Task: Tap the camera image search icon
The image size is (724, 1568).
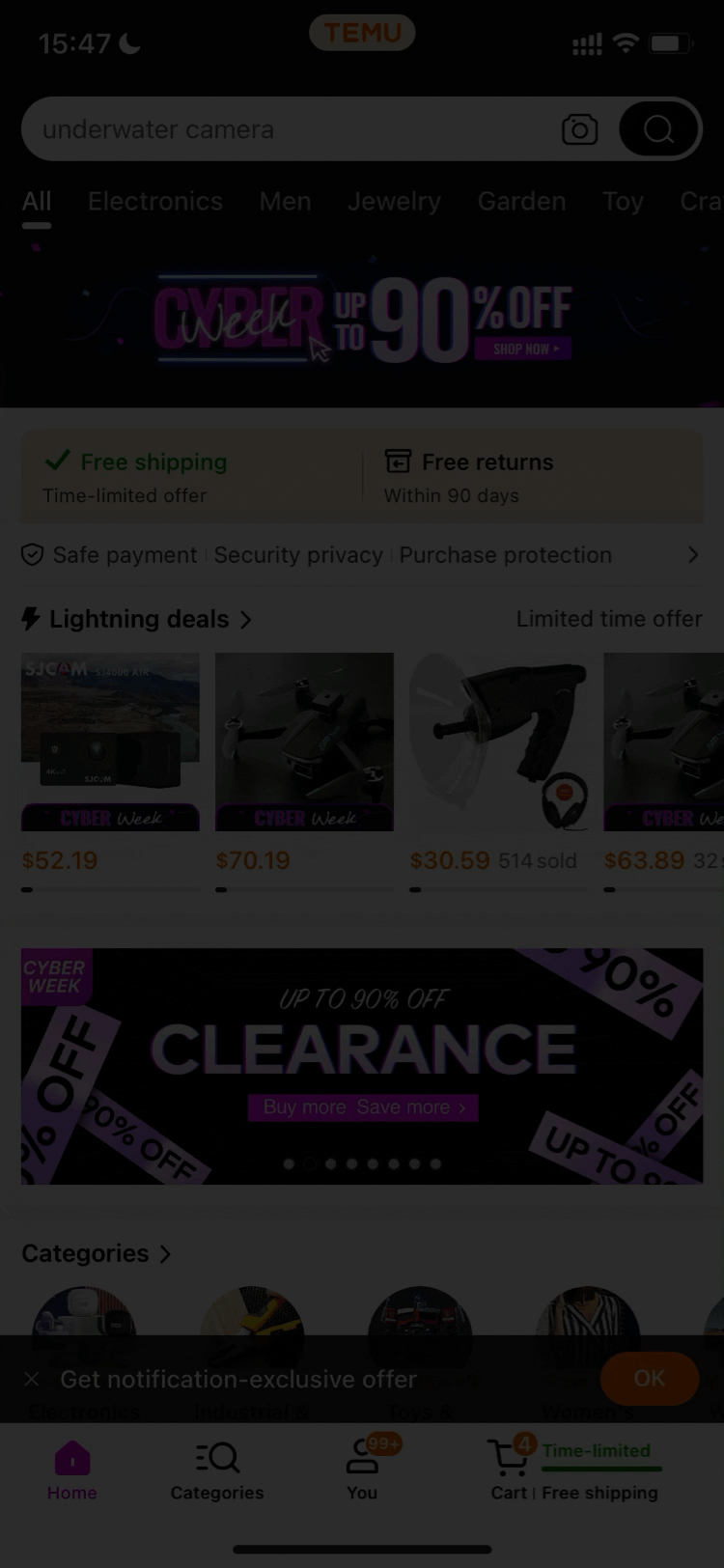Action: pos(579,129)
